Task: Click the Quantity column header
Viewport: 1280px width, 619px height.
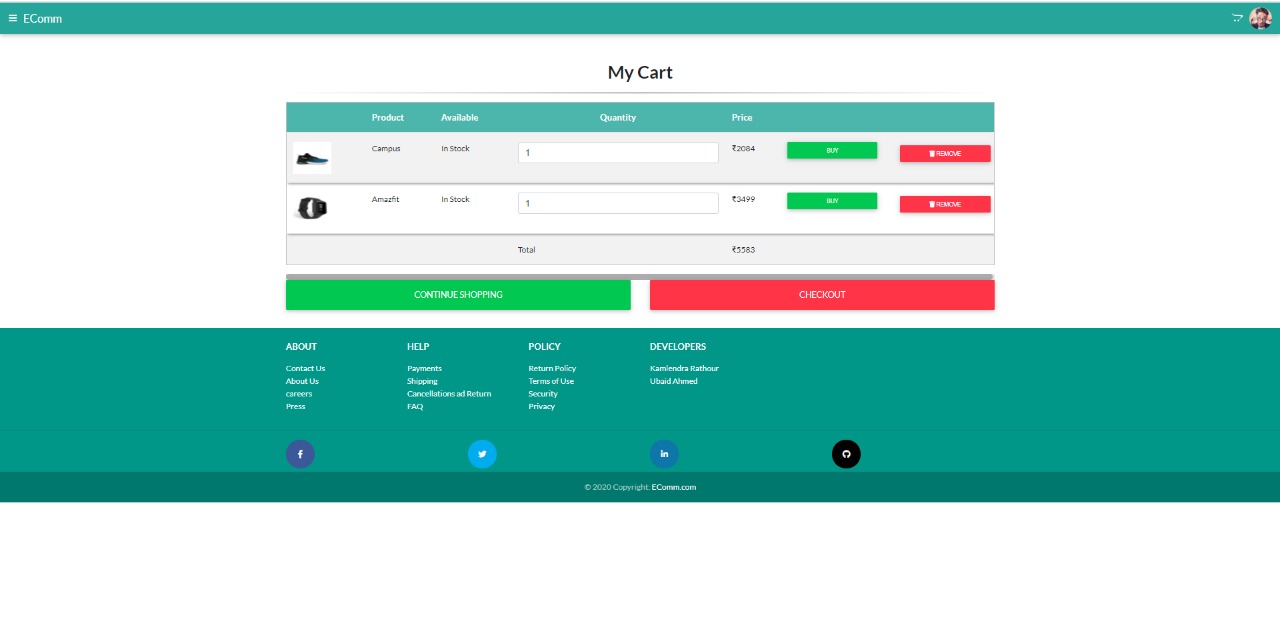Action: [618, 118]
